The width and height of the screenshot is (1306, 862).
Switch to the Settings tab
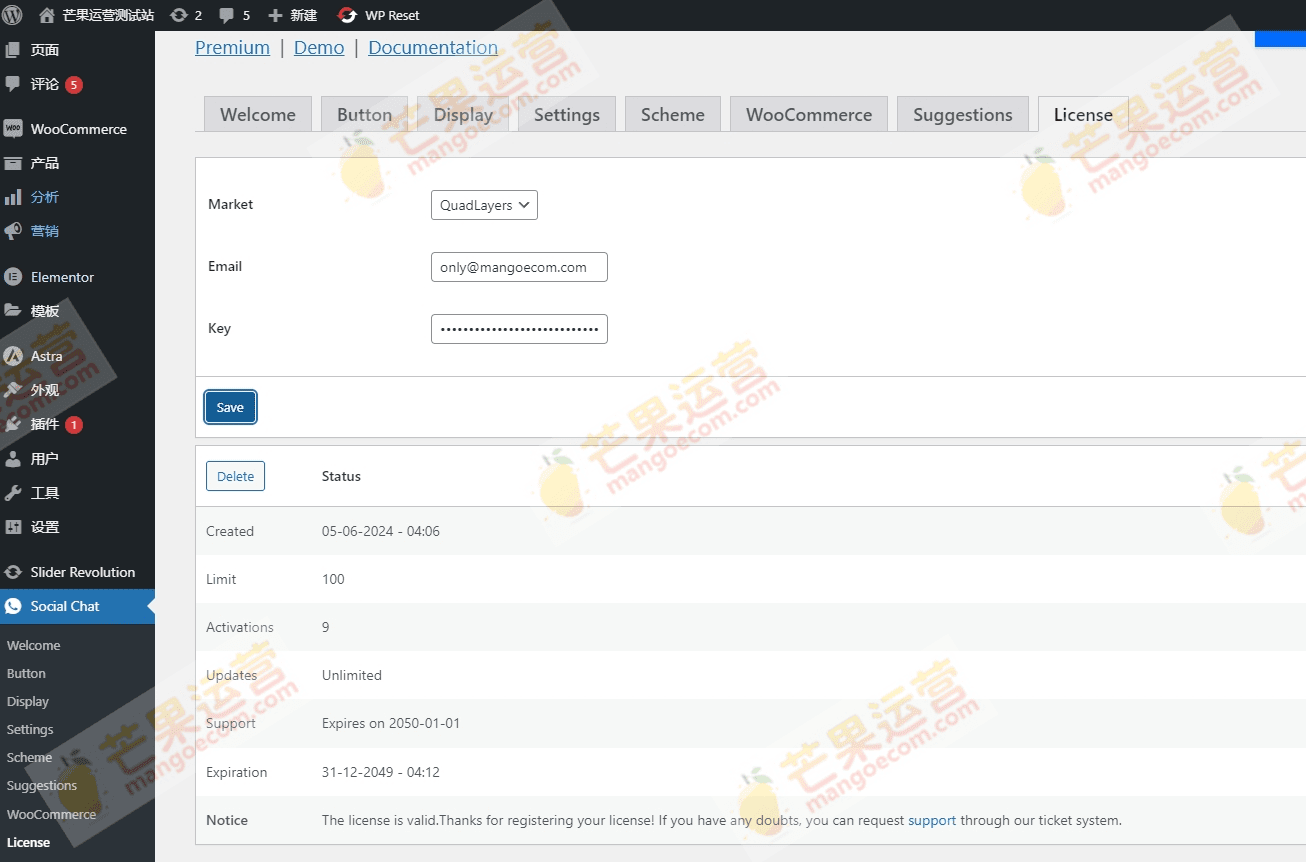click(x=567, y=114)
